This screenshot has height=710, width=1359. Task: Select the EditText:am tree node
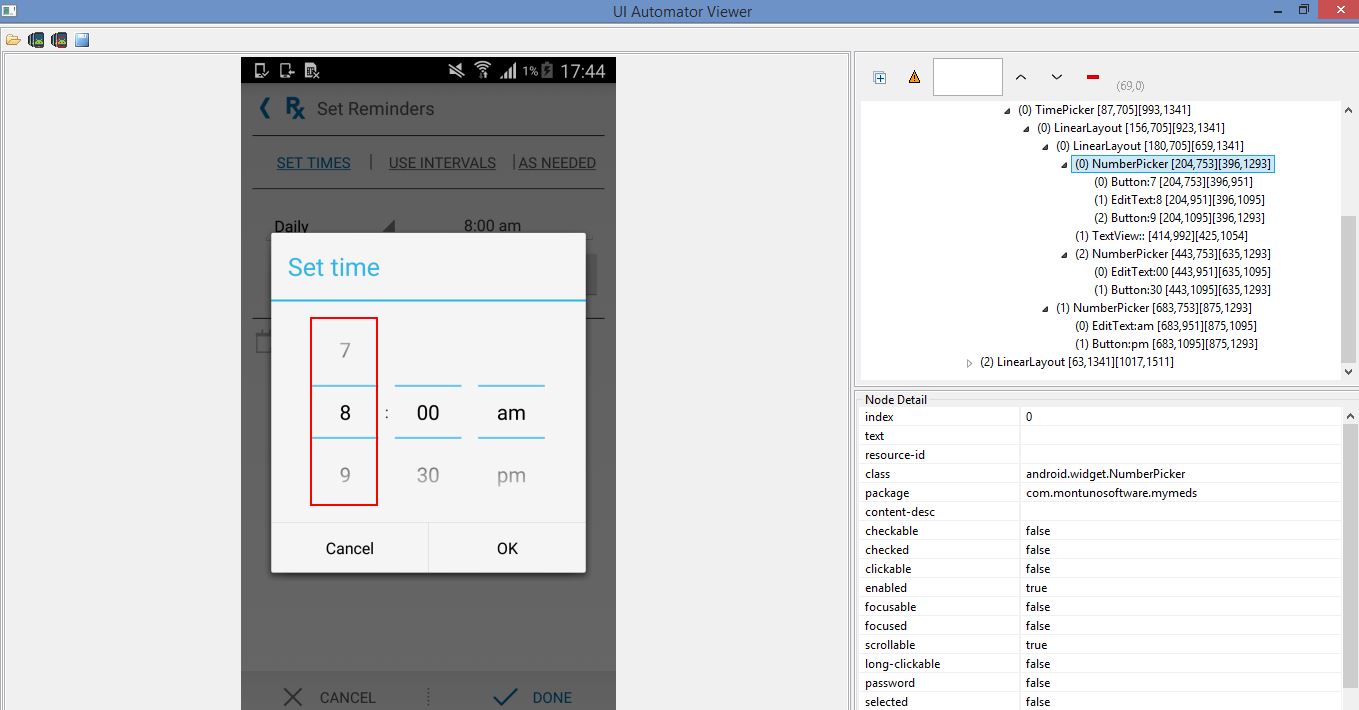(x=1166, y=326)
